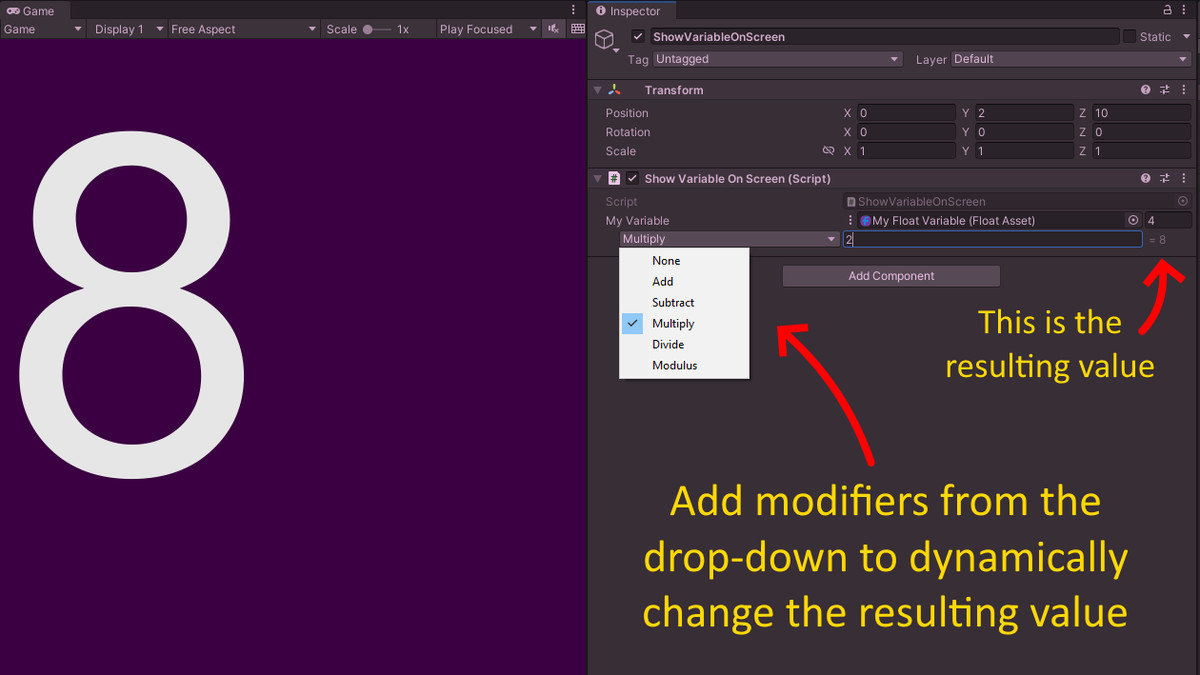The width and height of the screenshot is (1200, 675).
Task: Click the Scale Z field
Action: tap(1141, 151)
